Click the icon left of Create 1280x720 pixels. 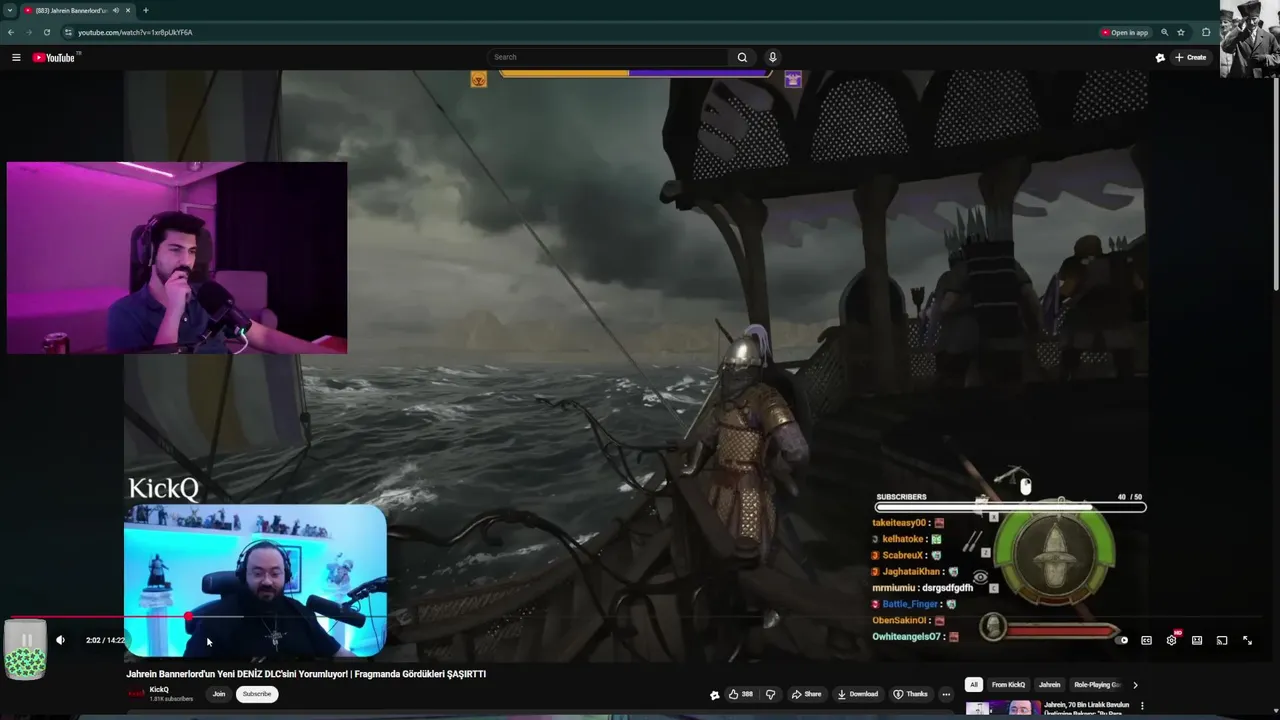1160,57
